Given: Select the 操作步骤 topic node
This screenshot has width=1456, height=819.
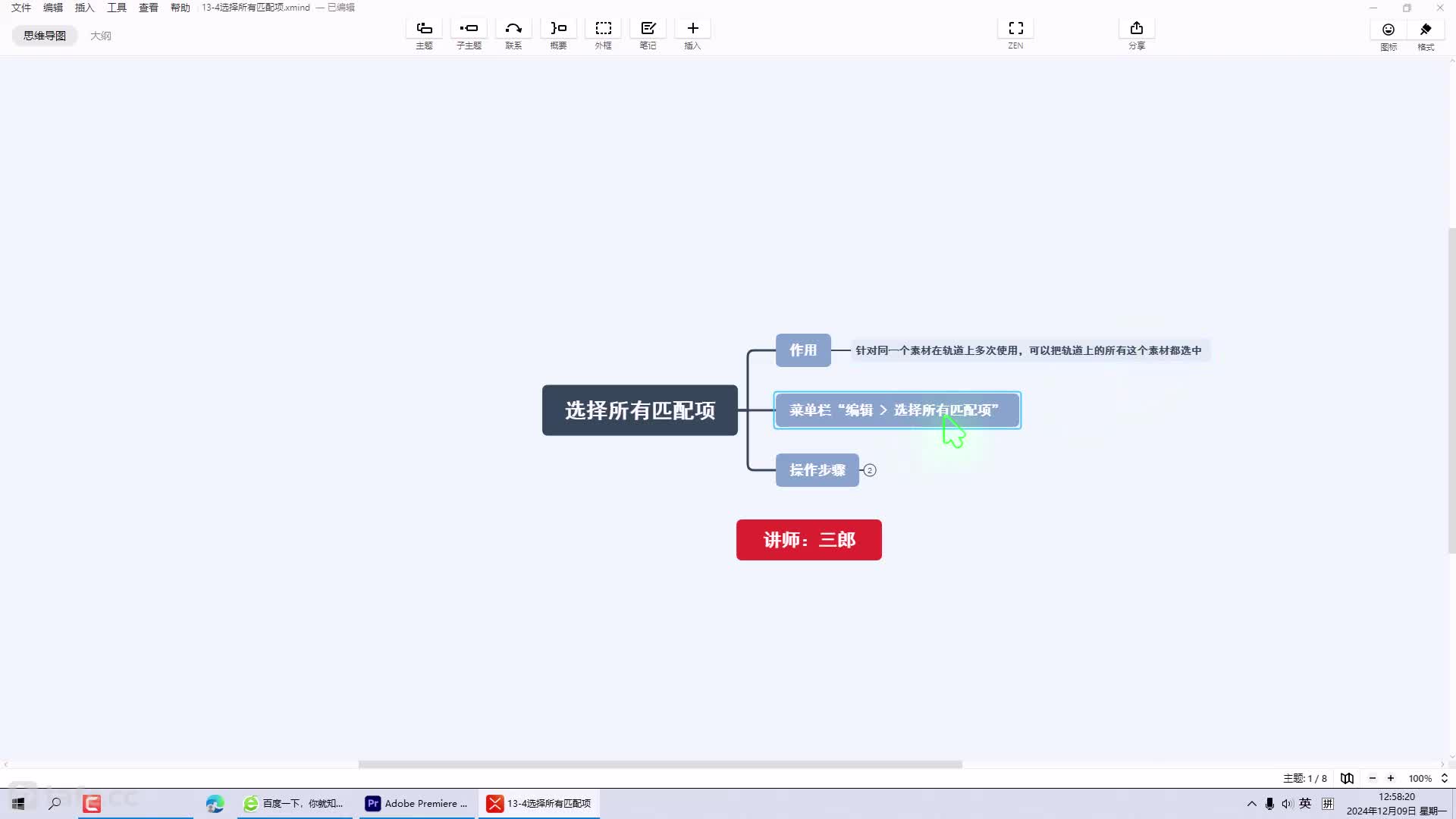Looking at the screenshot, I should click(x=817, y=470).
